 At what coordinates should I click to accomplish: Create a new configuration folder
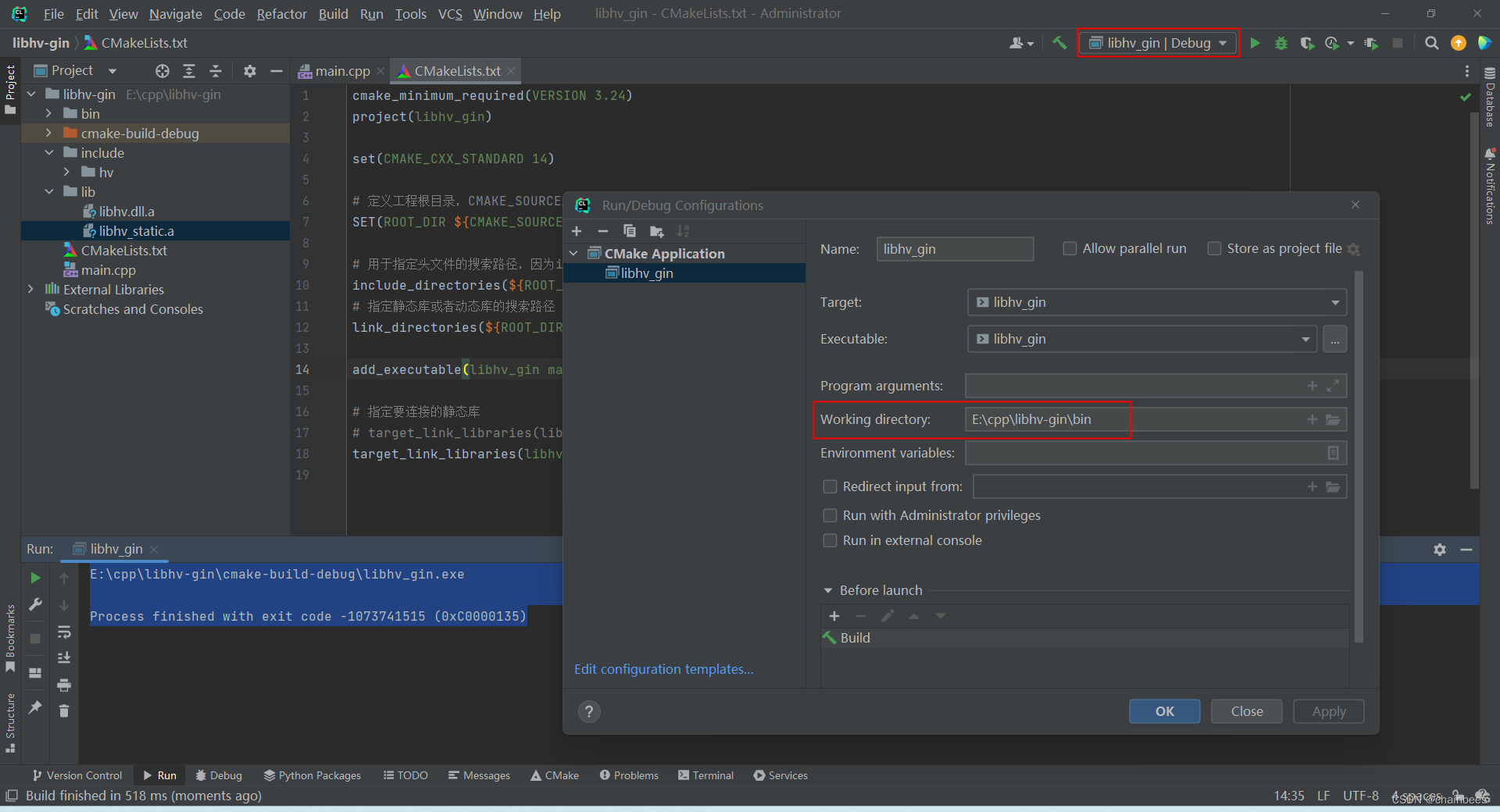point(656,231)
